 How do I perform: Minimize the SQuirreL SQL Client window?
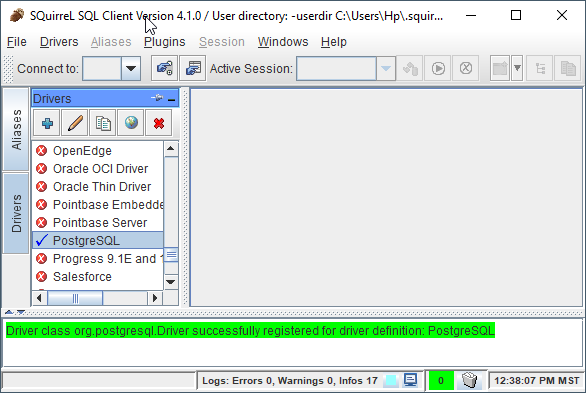(x=471, y=15)
